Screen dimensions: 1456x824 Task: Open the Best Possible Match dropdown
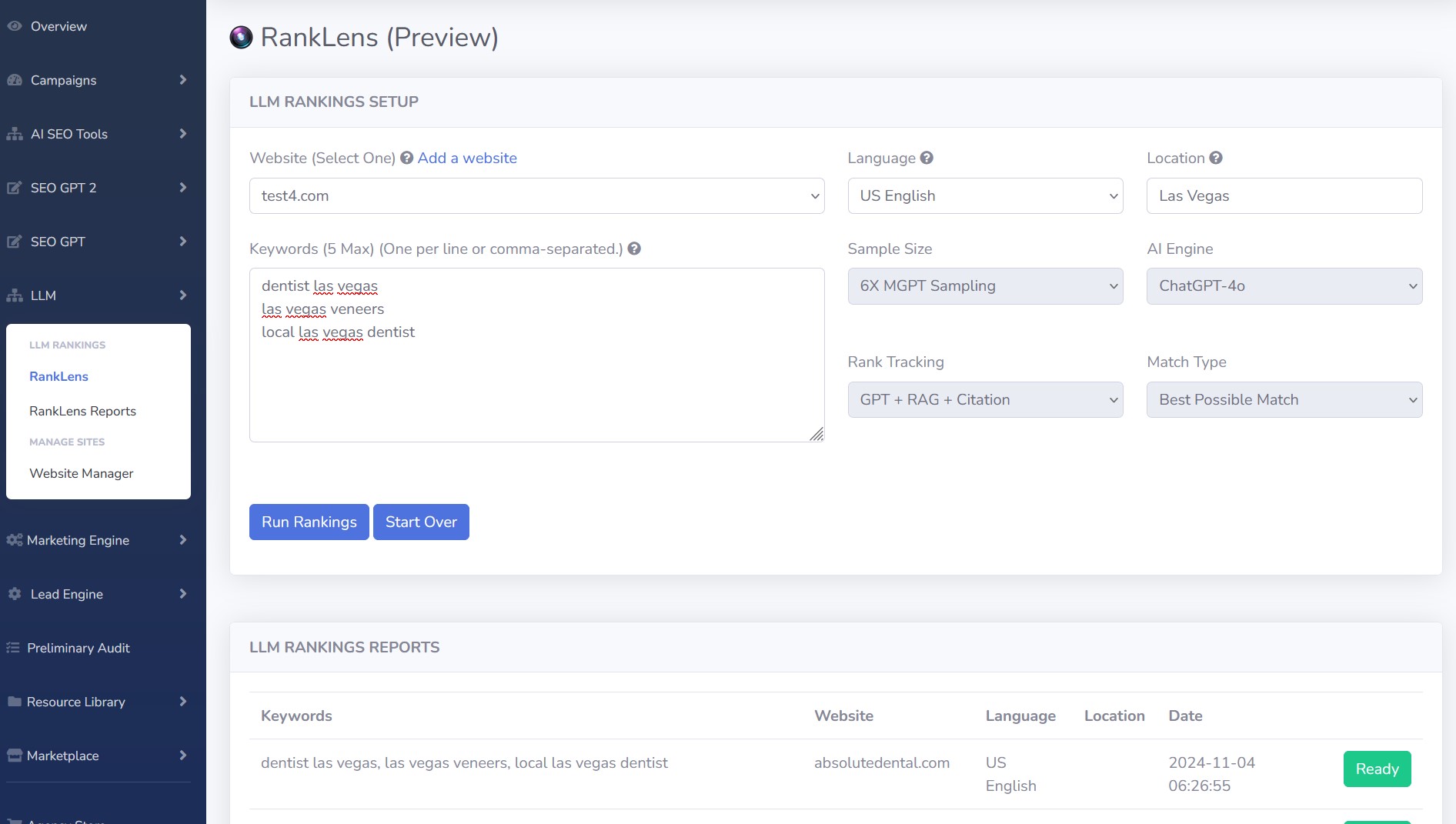[1284, 400]
